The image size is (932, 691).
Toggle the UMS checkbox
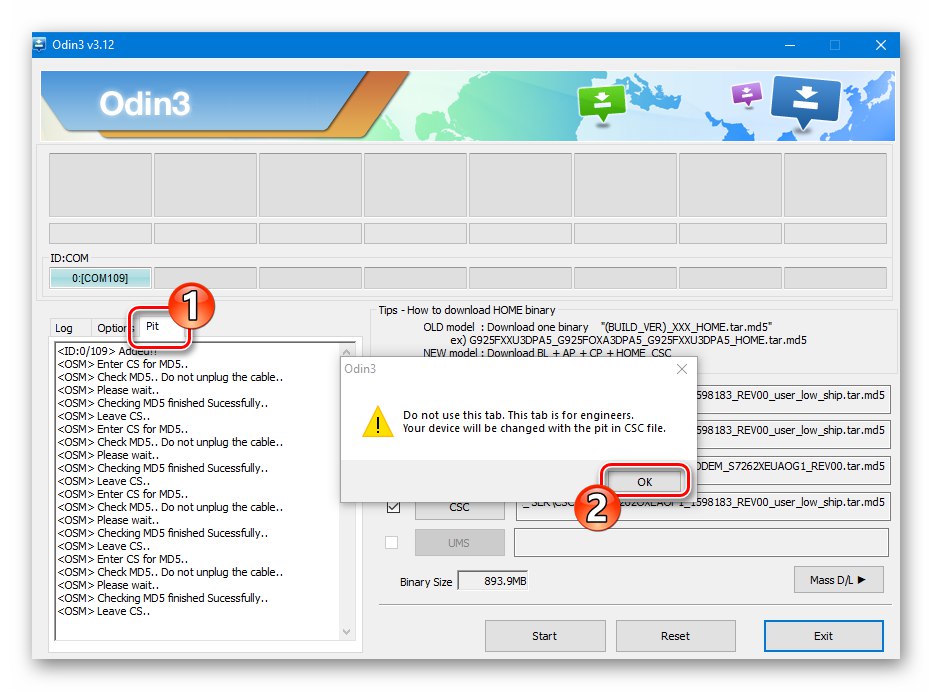pos(392,542)
